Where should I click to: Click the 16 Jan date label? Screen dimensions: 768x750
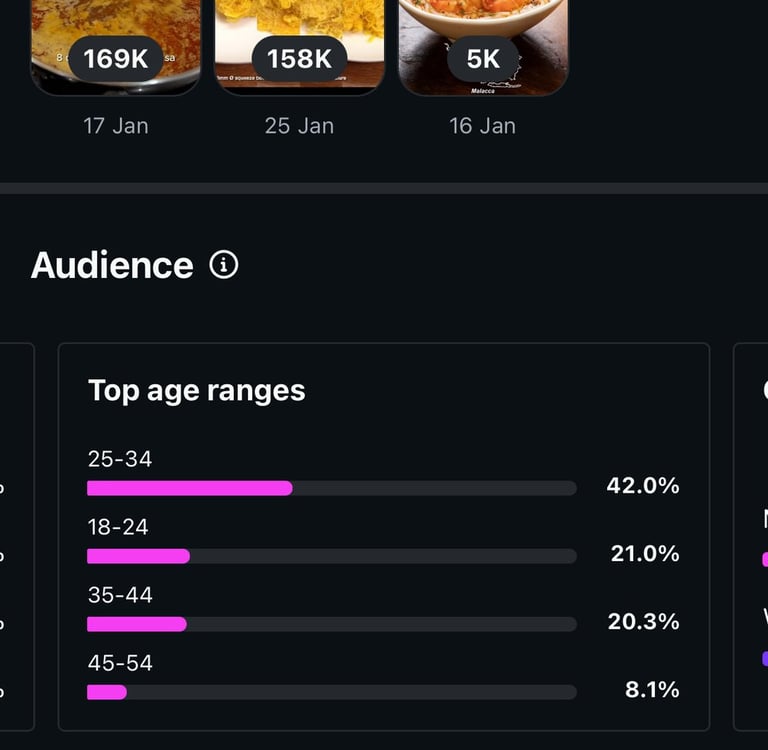483,126
